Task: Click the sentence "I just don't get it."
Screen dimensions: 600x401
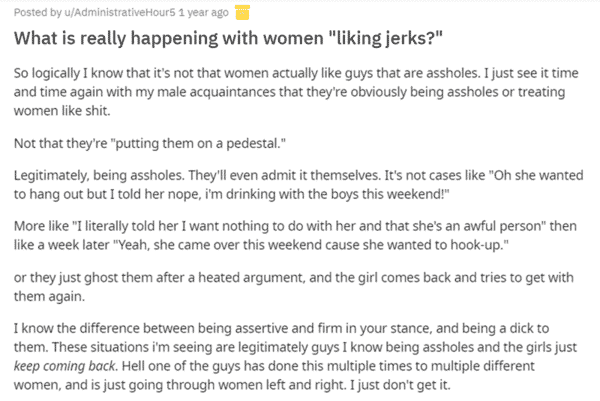Action: click(x=400, y=385)
